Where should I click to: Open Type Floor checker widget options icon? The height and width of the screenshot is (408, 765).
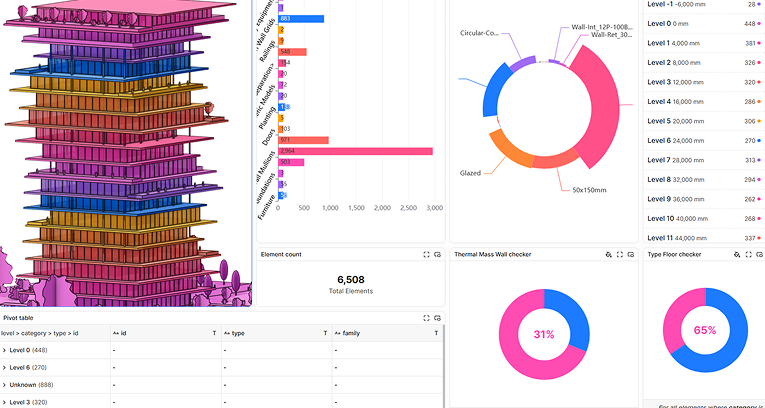[759, 255]
